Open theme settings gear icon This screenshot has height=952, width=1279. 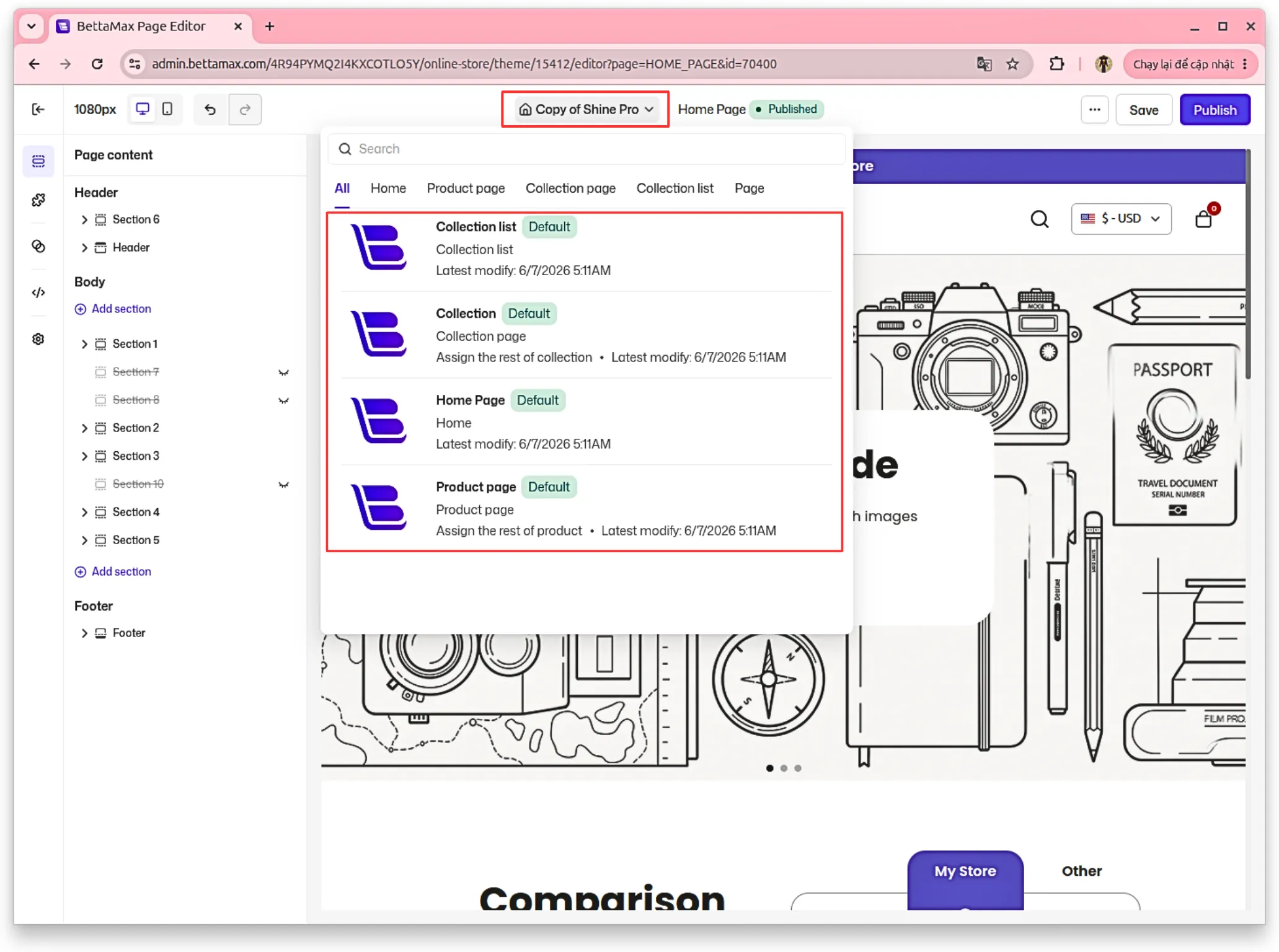pos(38,339)
